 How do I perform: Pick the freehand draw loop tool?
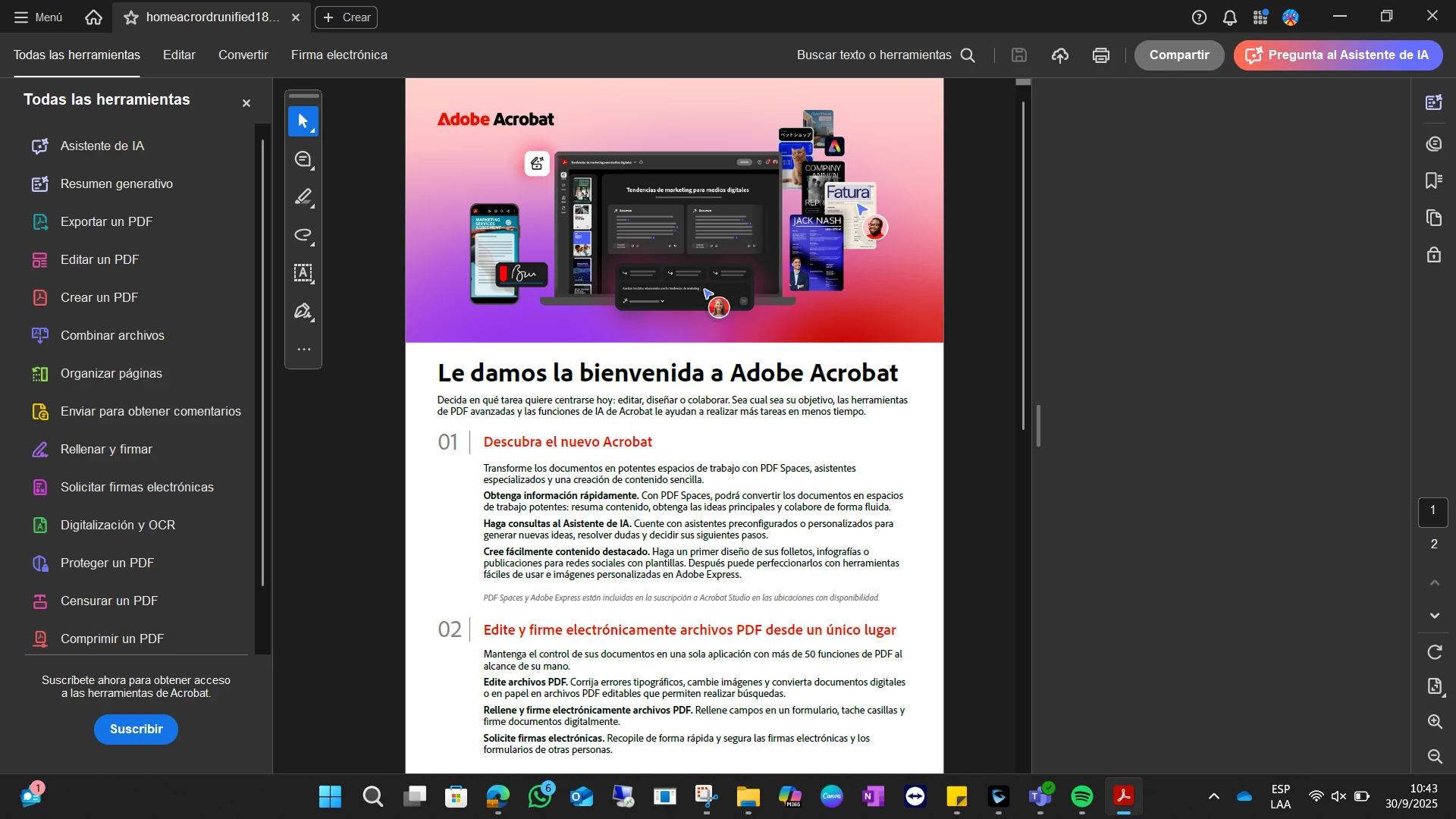(303, 235)
